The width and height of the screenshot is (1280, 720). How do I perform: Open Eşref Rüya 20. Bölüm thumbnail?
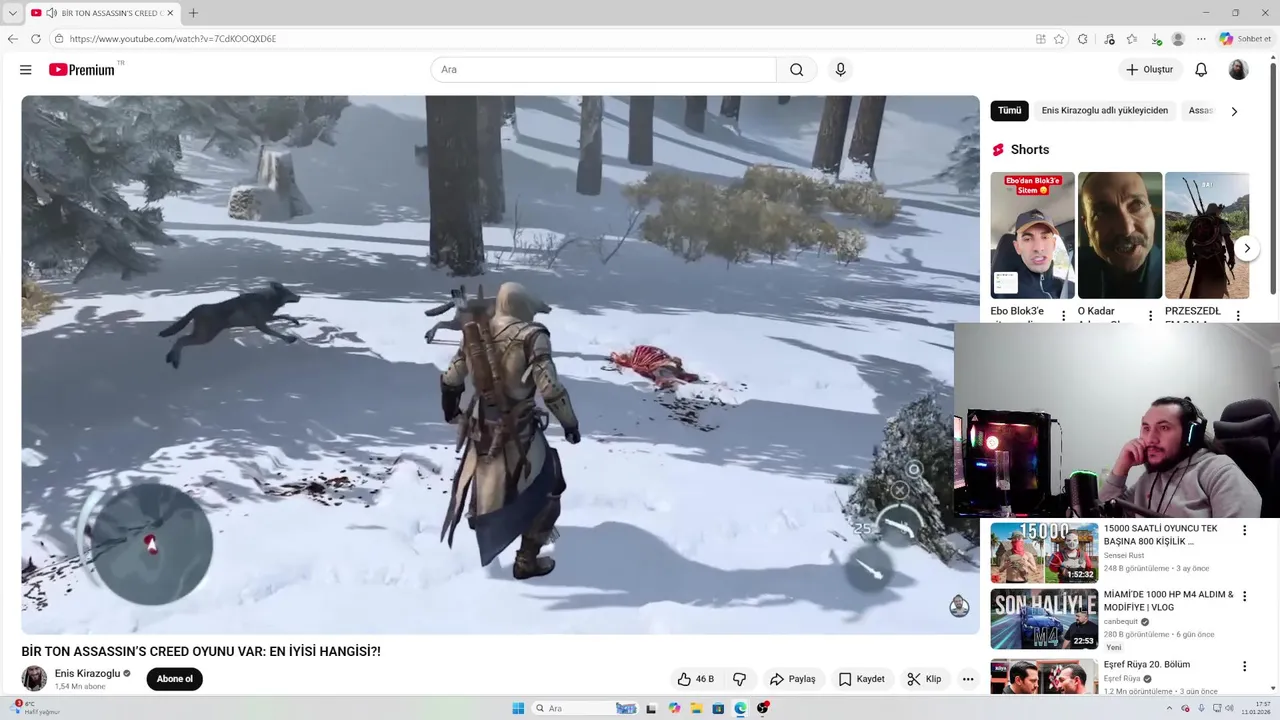1044,676
